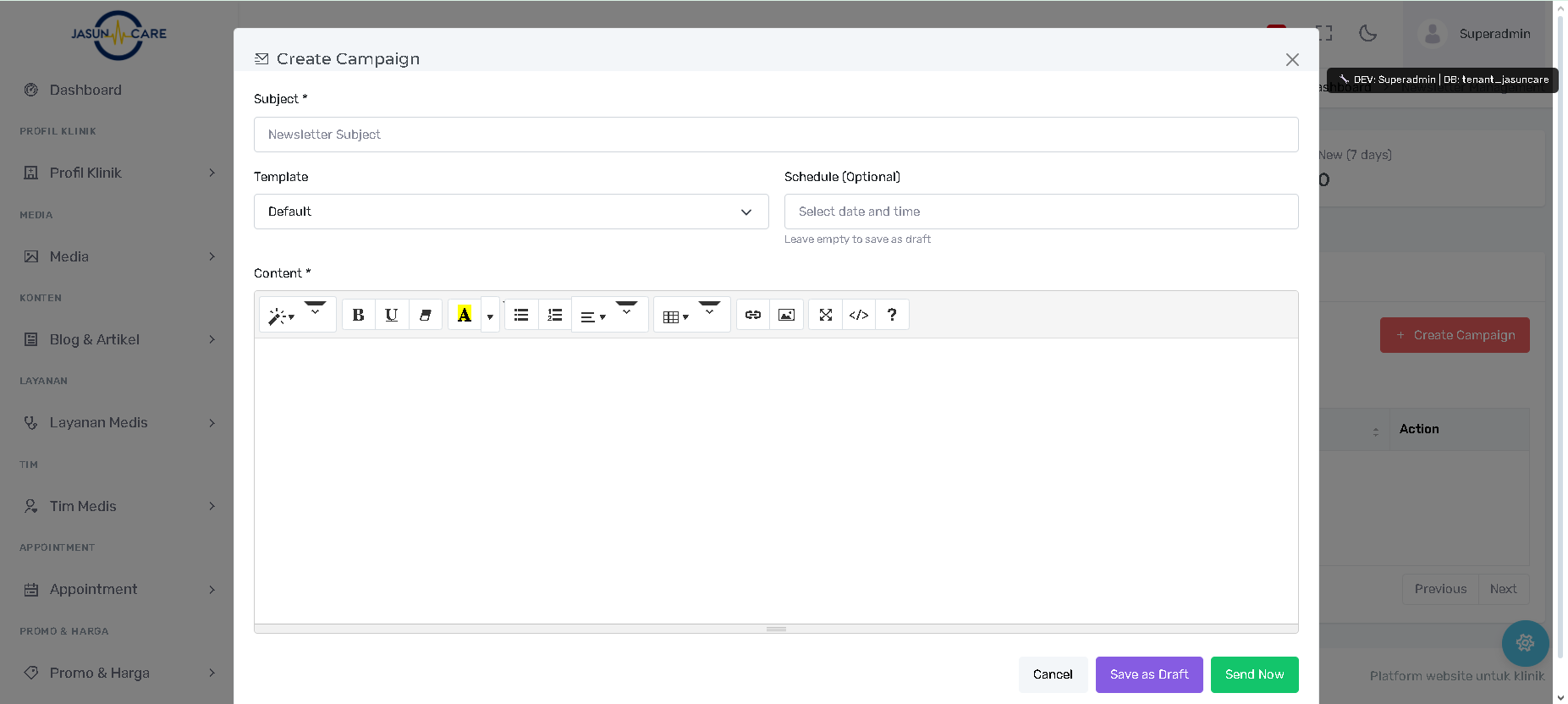Screen dimensions: 1568x704
Task: Open the table insert dropdown
Action: (676, 316)
